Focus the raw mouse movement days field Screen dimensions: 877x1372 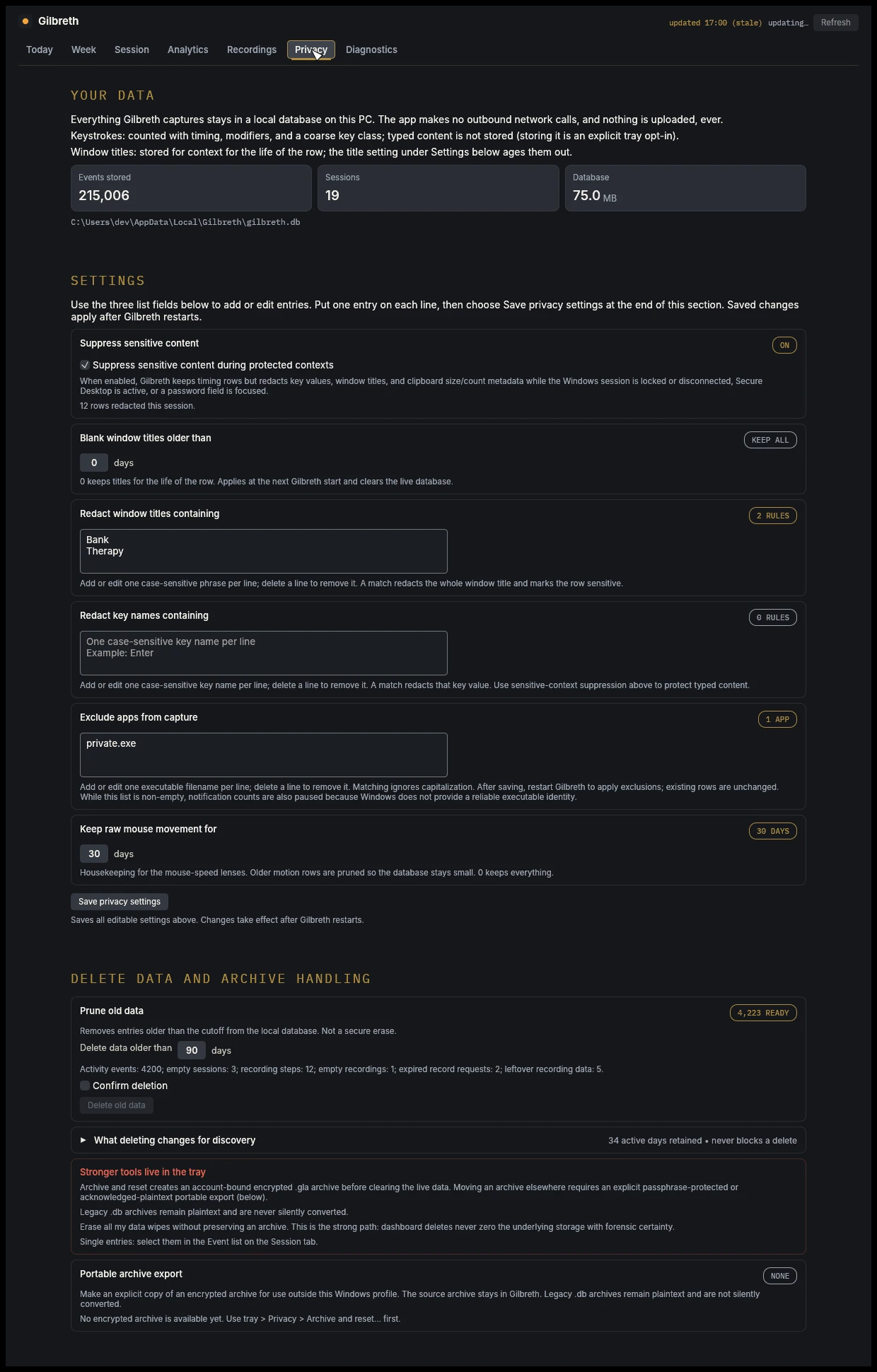(94, 854)
